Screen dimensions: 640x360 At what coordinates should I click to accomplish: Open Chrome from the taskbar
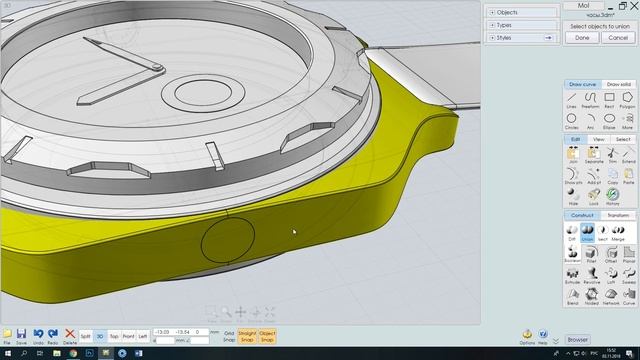[x=73, y=353]
